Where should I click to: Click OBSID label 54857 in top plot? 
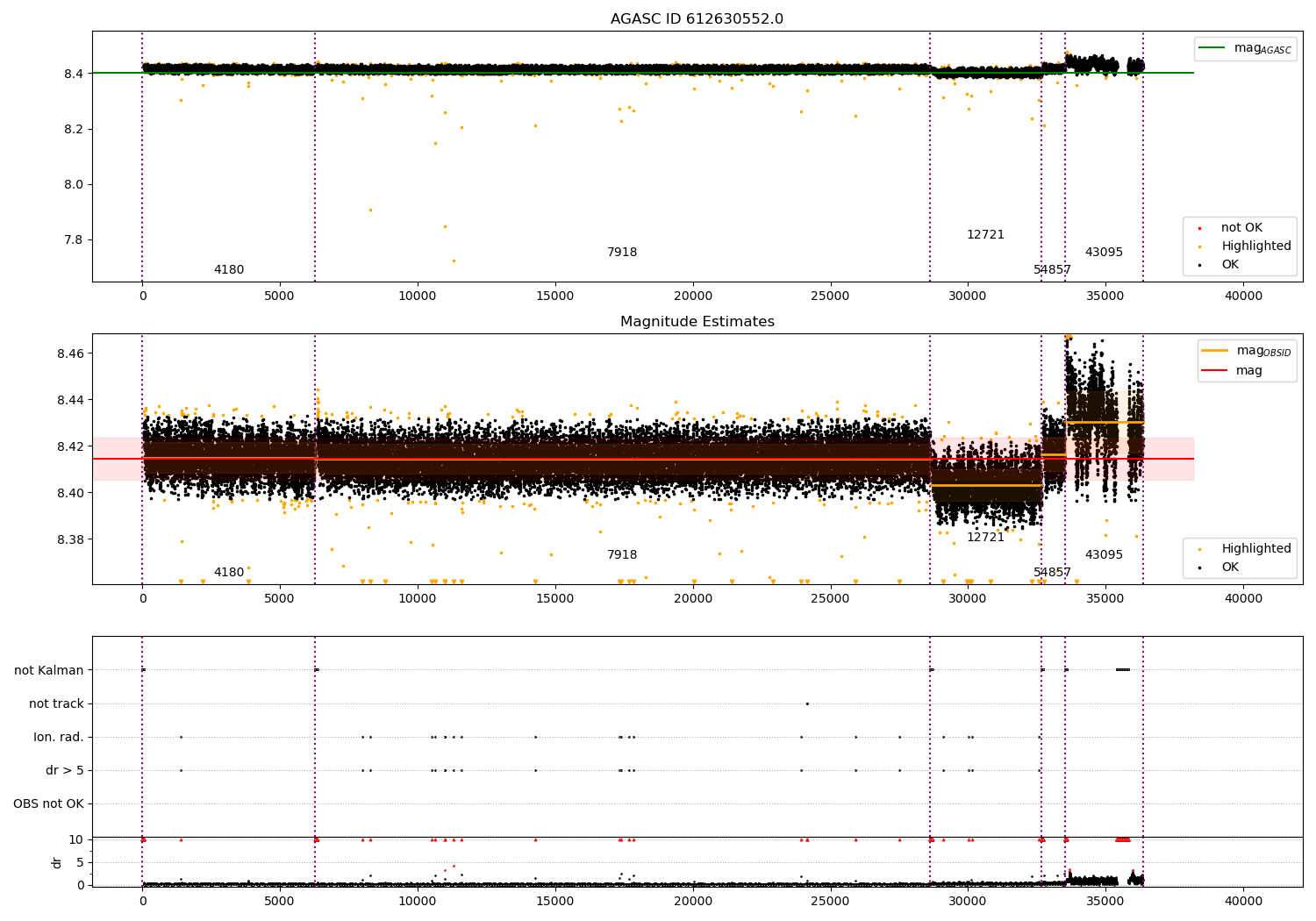(x=1052, y=270)
